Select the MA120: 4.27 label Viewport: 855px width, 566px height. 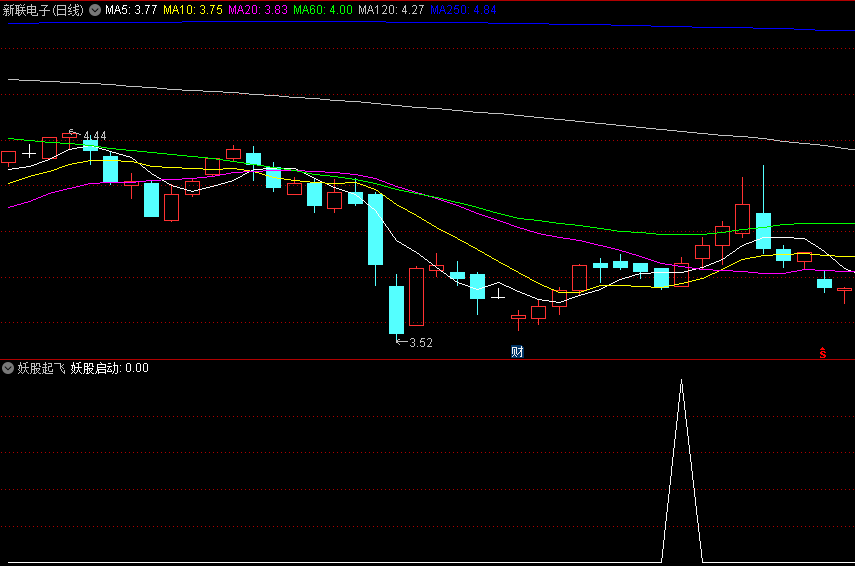(391, 10)
